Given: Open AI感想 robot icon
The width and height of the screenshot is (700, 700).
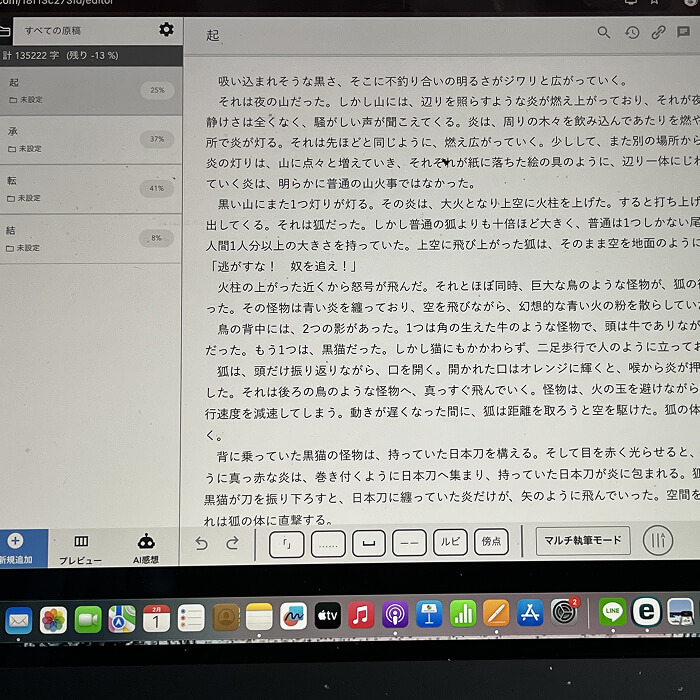Looking at the screenshot, I should 147,548.
